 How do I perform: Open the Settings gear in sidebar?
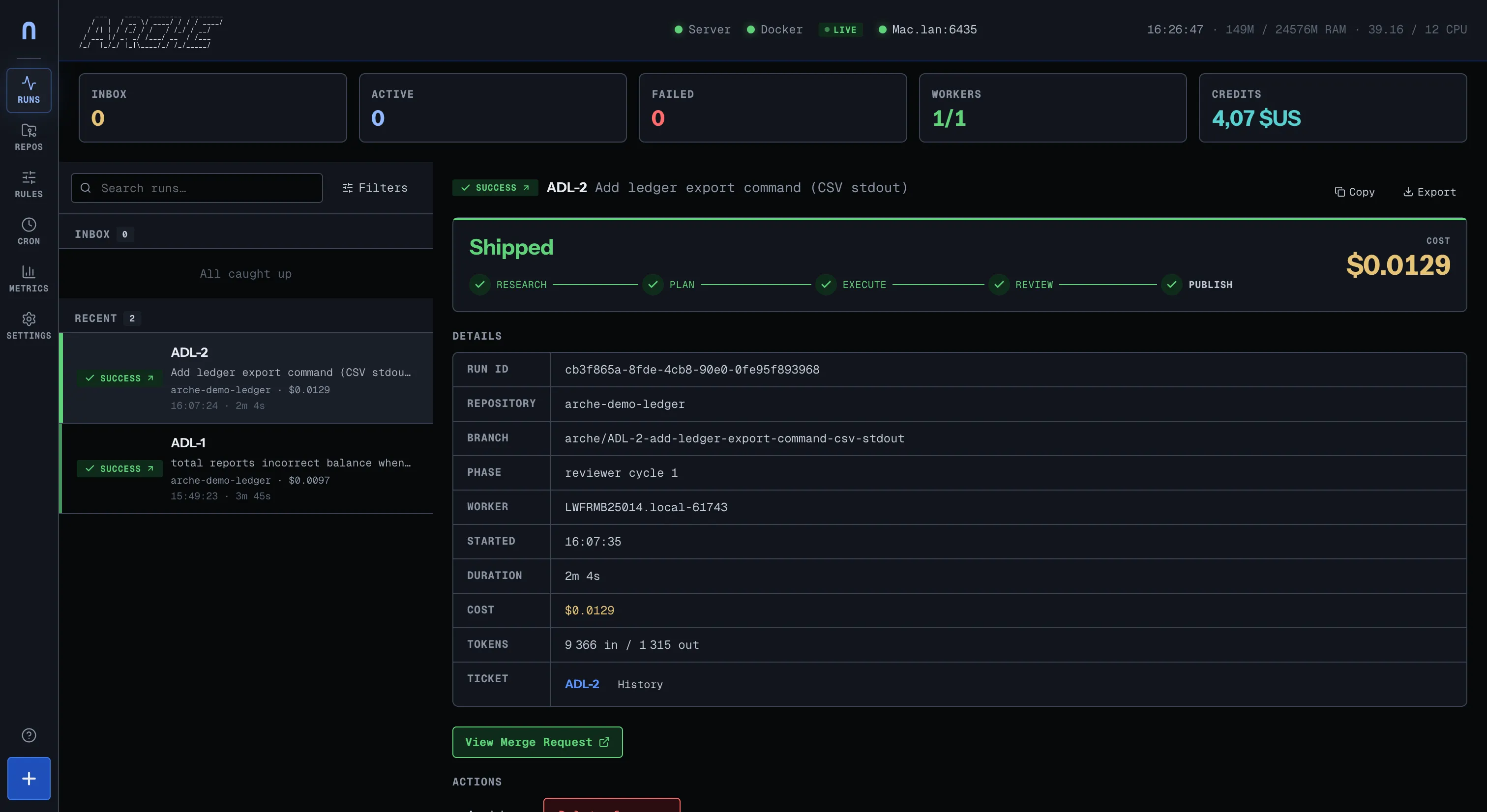coord(29,326)
